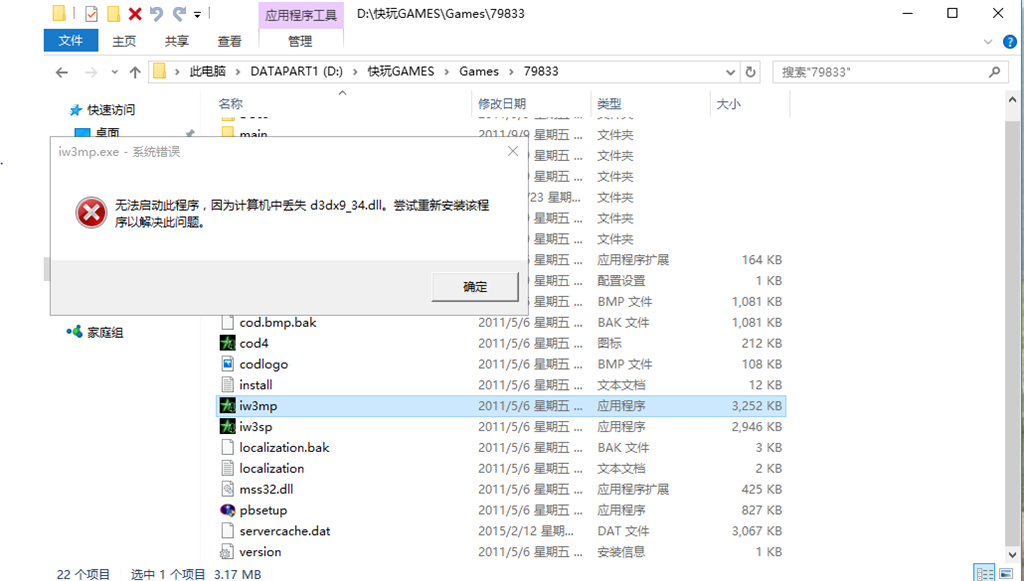Expand the recent locations dropdown arrow
The image size is (1024, 581).
[115, 72]
